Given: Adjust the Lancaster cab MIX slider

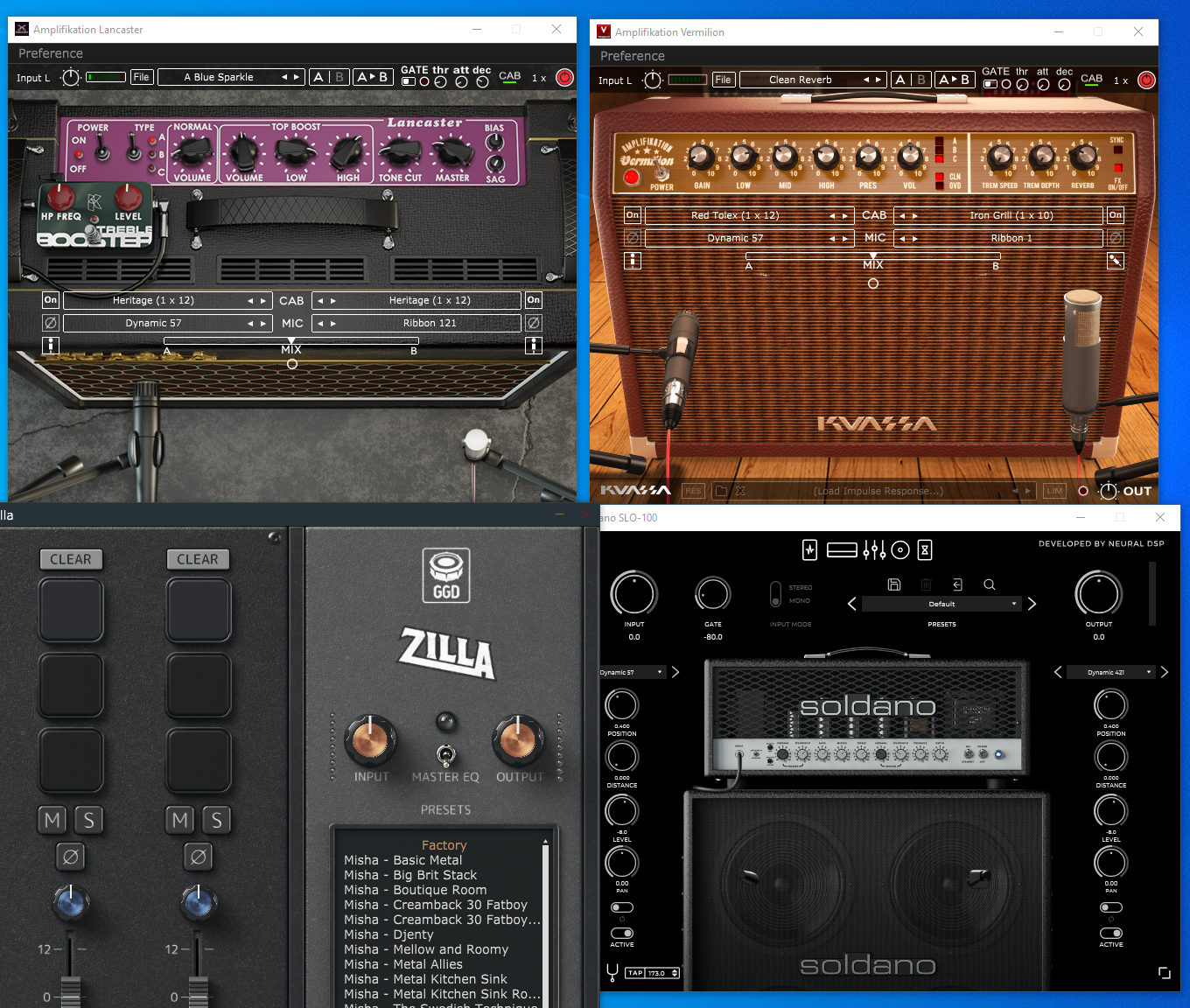Looking at the screenshot, I should coord(291,342).
